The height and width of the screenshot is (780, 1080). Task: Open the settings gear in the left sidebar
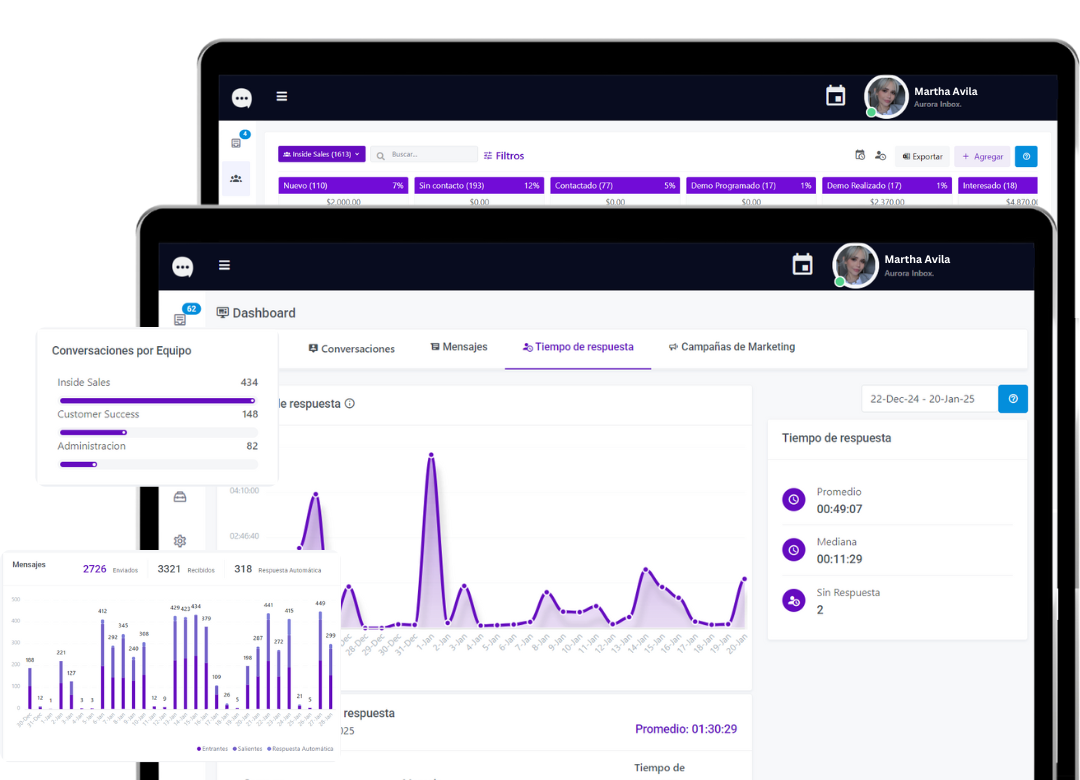point(180,541)
